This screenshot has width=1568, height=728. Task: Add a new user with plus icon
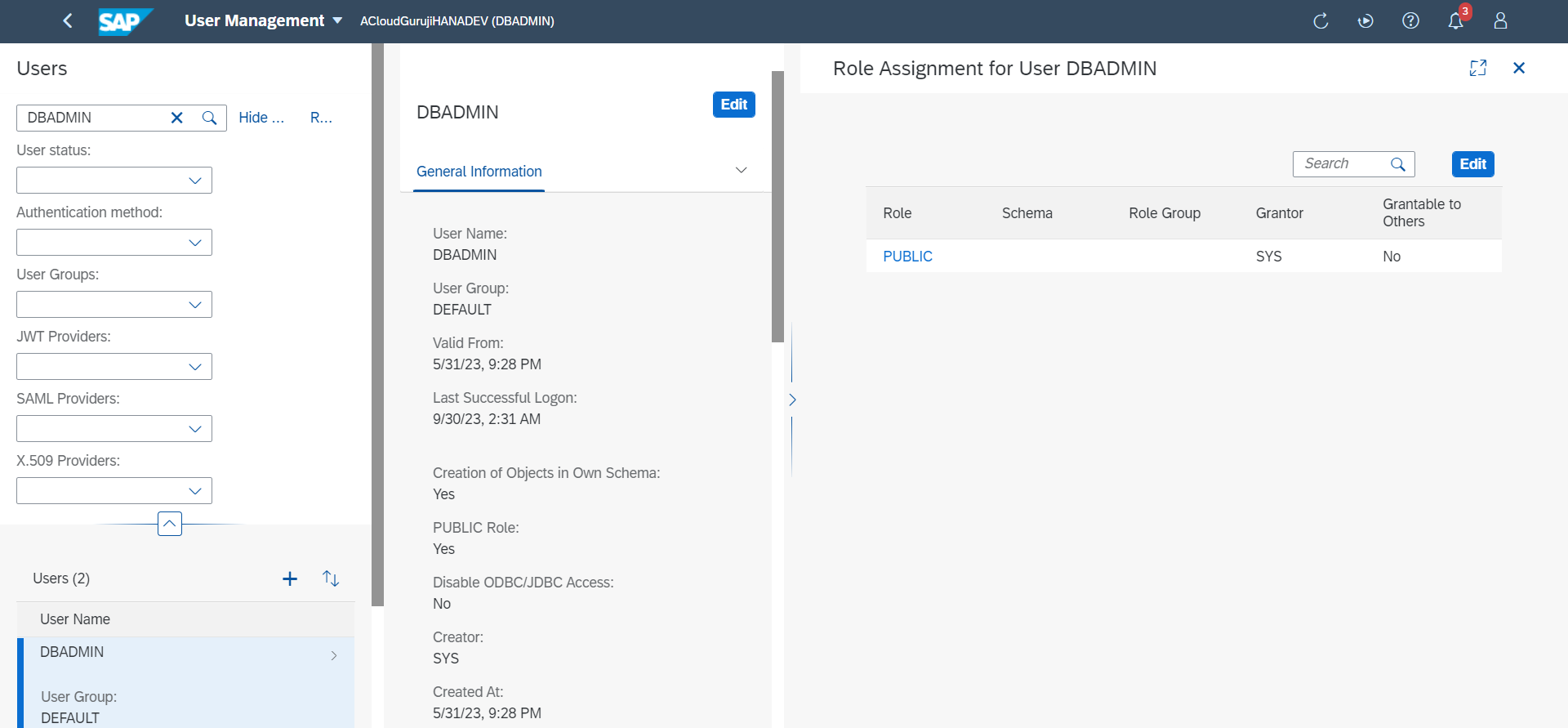pyautogui.click(x=290, y=579)
